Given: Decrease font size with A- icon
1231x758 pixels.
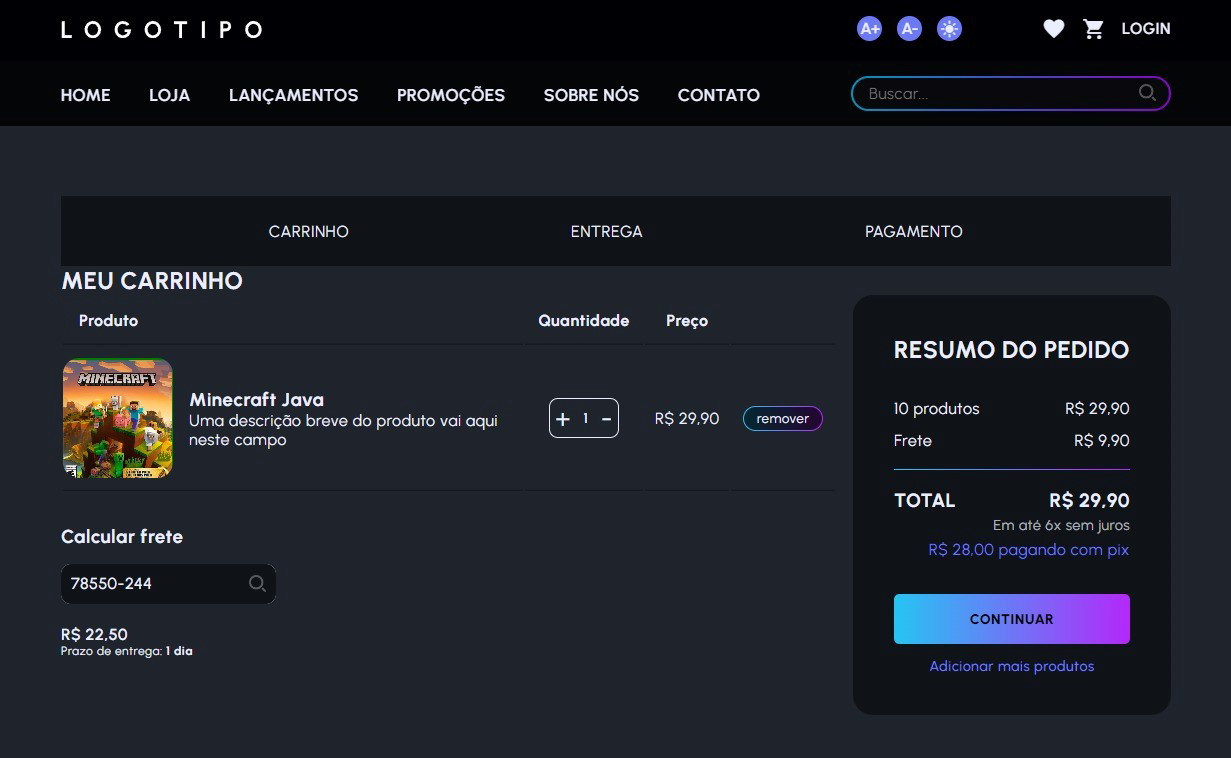Looking at the screenshot, I should point(909,29).
